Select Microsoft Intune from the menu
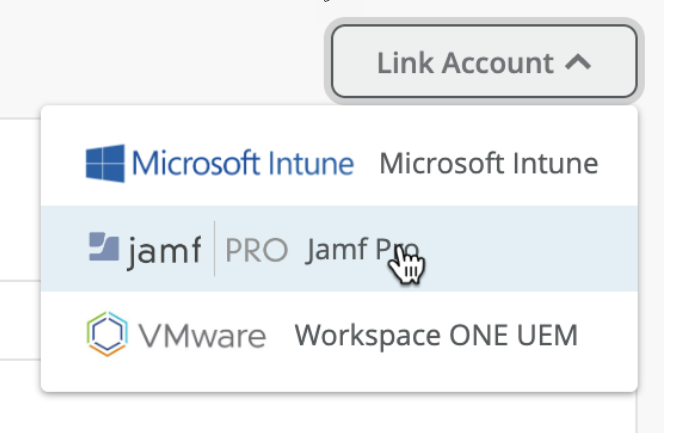The image size is (682, 433). click(x=338, y=163)
